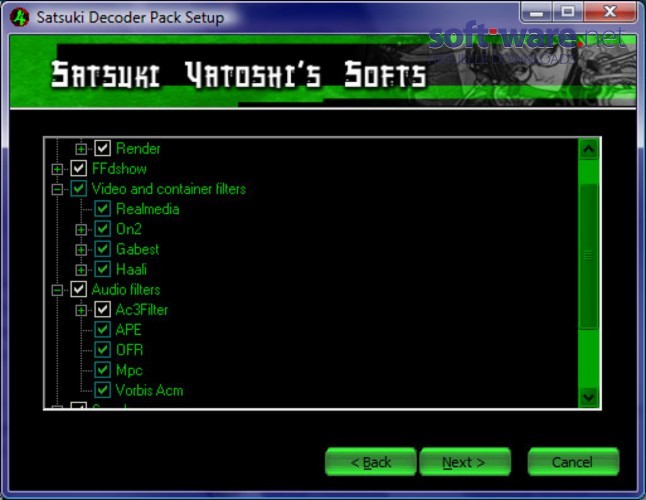Select the APE label

click(x=129, y=329)
